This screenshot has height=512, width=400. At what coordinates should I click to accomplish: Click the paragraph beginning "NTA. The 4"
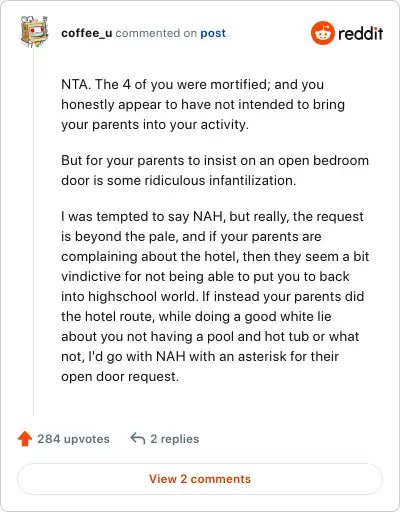pyautogui.click(x=203, y=104)
